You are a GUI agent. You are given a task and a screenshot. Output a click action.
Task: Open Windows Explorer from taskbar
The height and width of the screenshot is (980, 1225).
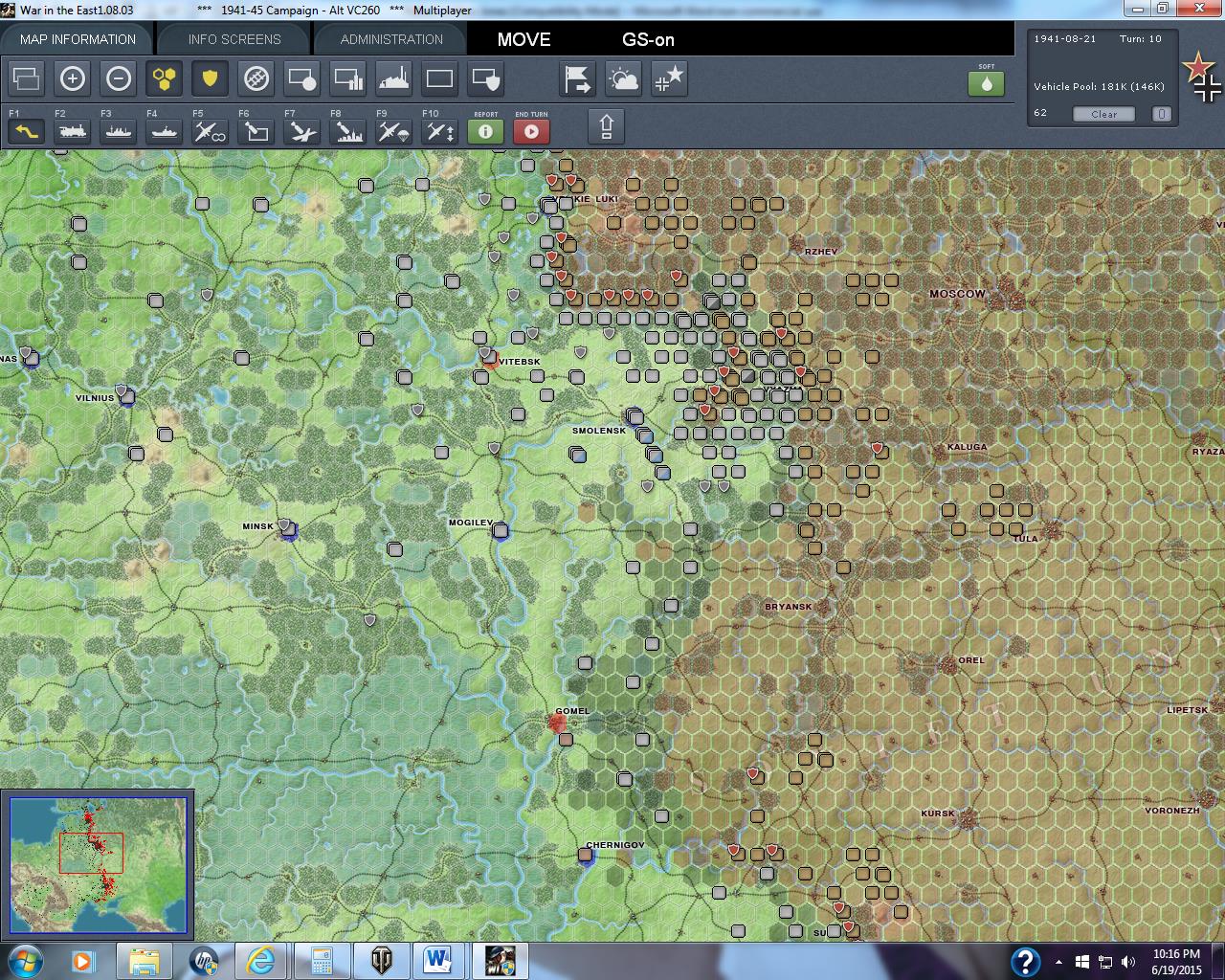(144, 960)
